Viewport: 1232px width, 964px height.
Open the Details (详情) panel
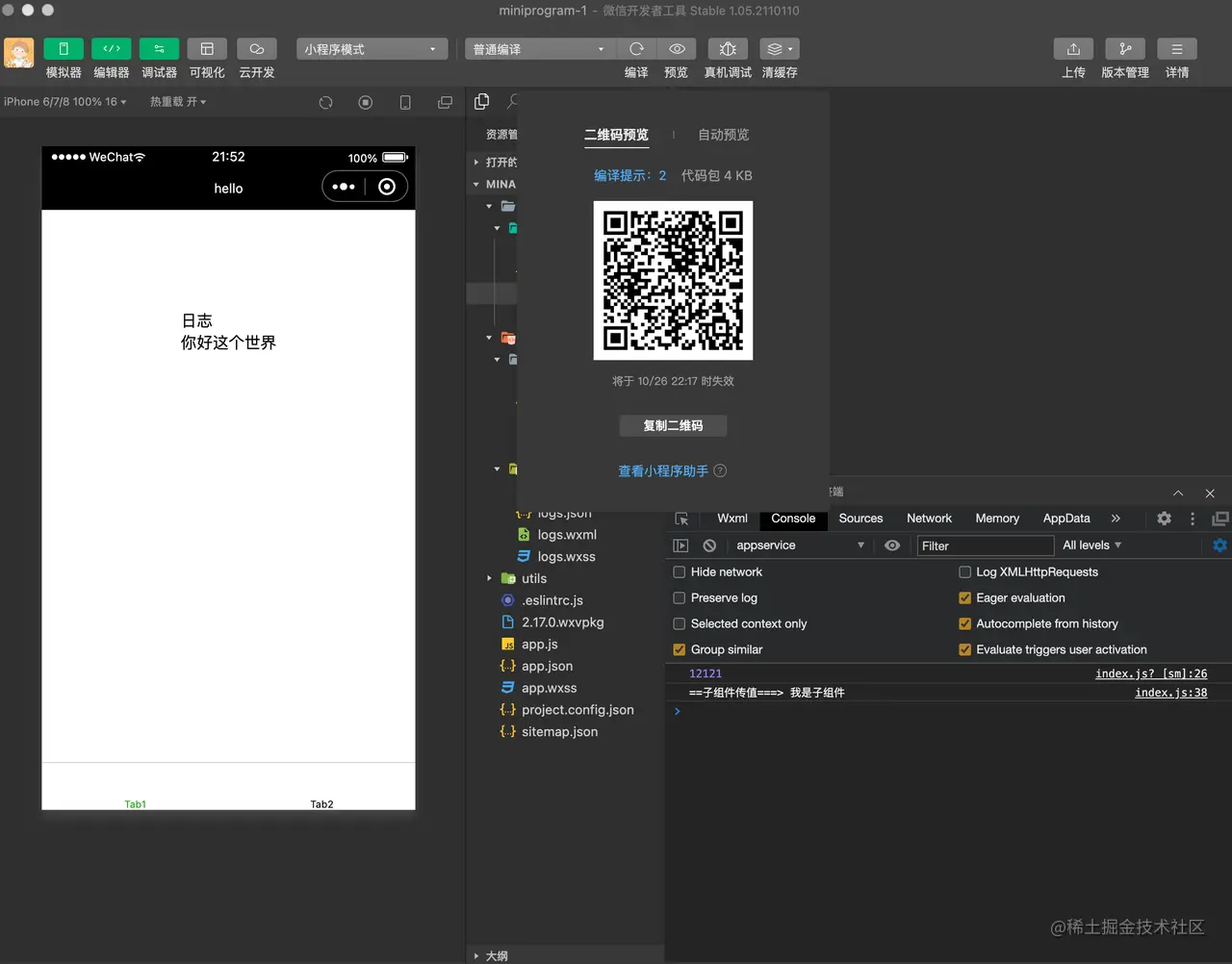(1177, 49)
